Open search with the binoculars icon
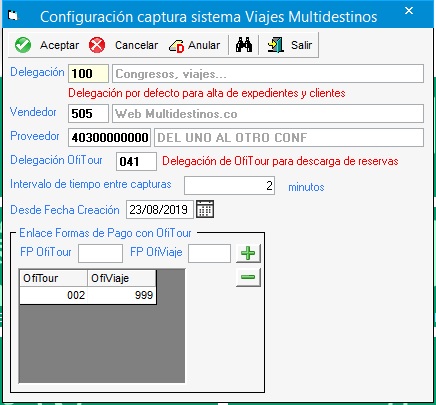 244,45
